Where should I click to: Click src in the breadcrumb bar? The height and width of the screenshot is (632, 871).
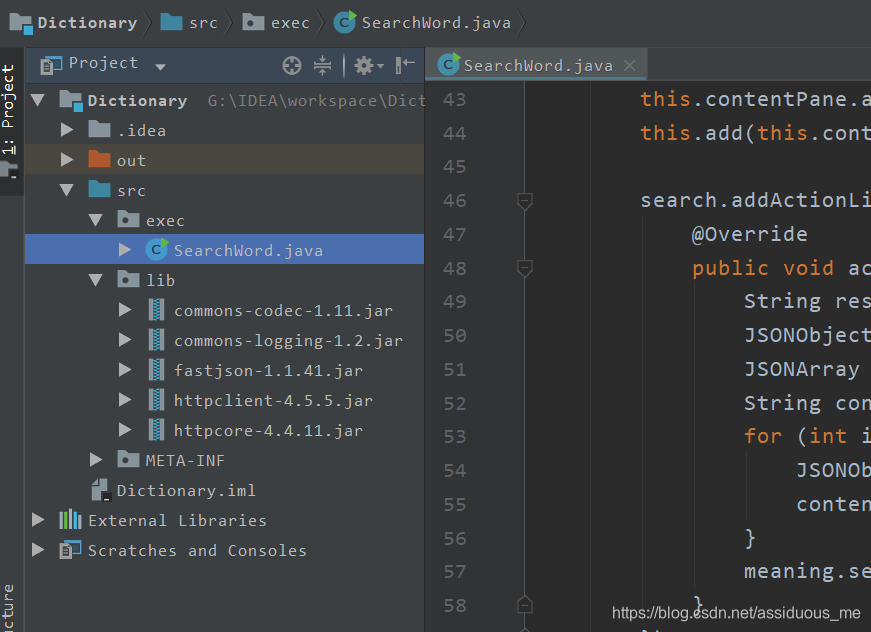tap(189, 23)
